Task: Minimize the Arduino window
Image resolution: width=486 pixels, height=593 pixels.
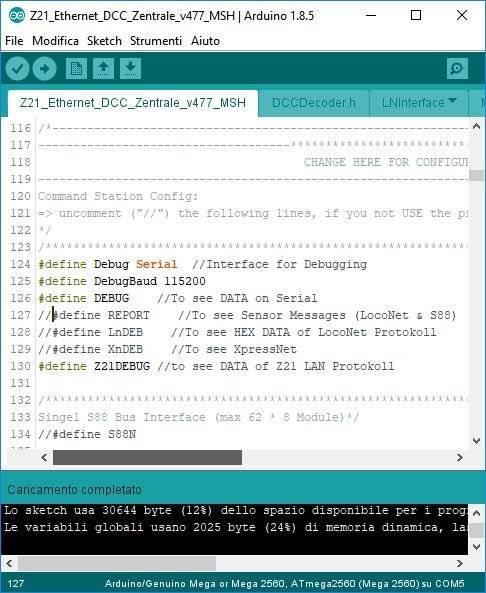Action: (x=371, y=16)
